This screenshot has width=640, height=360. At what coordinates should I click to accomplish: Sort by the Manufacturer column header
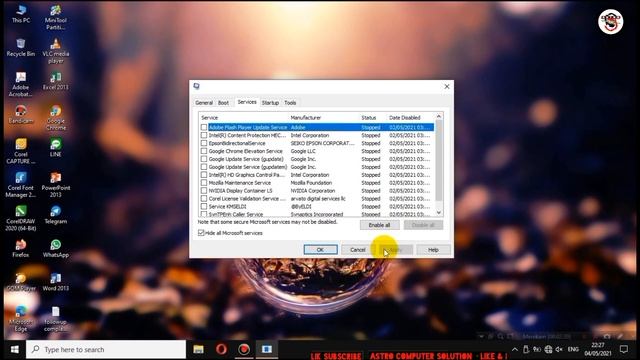coord(324,118)
